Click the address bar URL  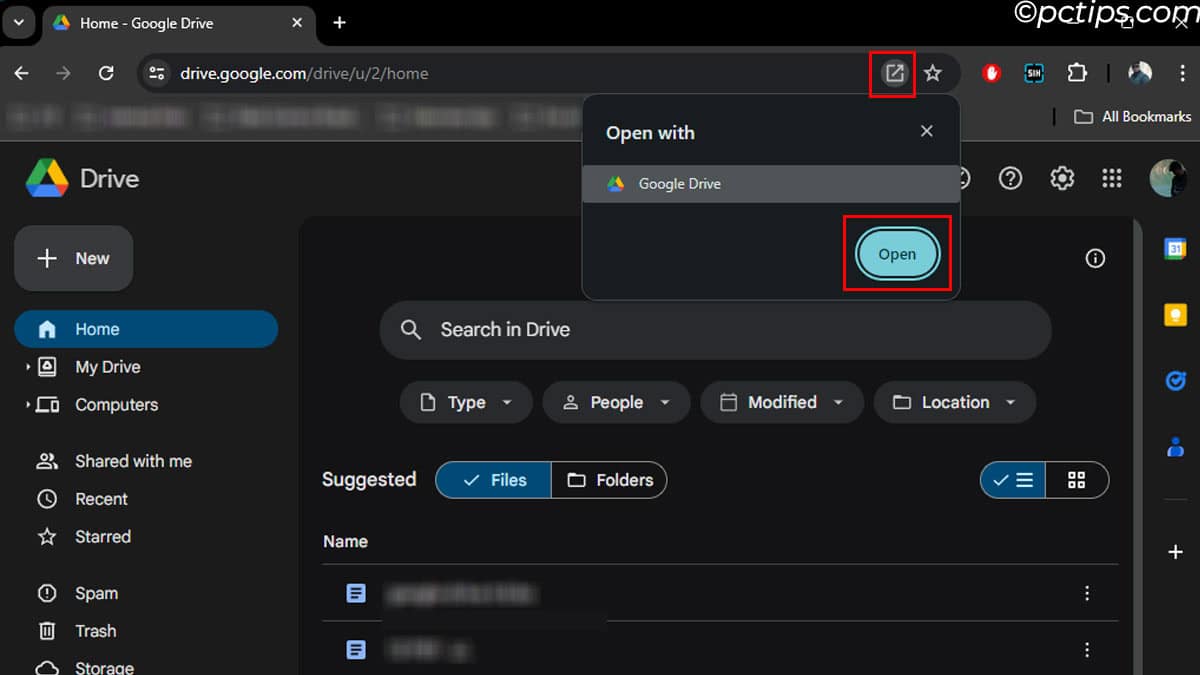point(304,73)
